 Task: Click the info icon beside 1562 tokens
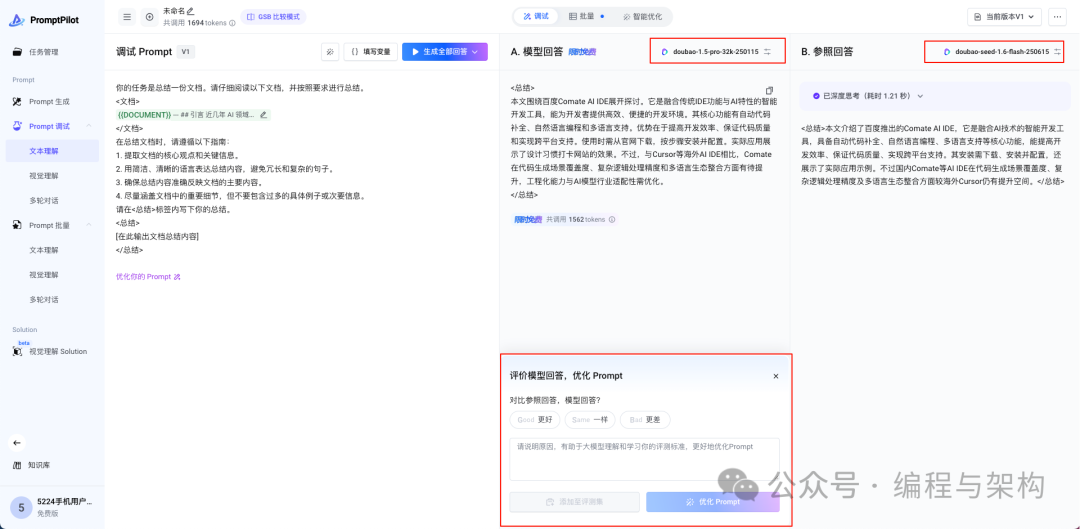point(611,220)
